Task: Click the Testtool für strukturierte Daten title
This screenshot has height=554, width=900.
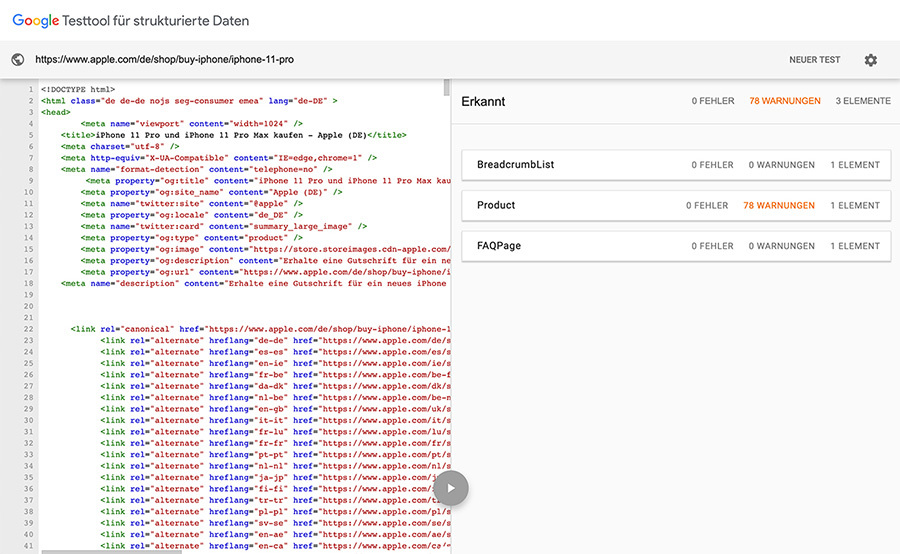Action: click(x=156, y=21)
